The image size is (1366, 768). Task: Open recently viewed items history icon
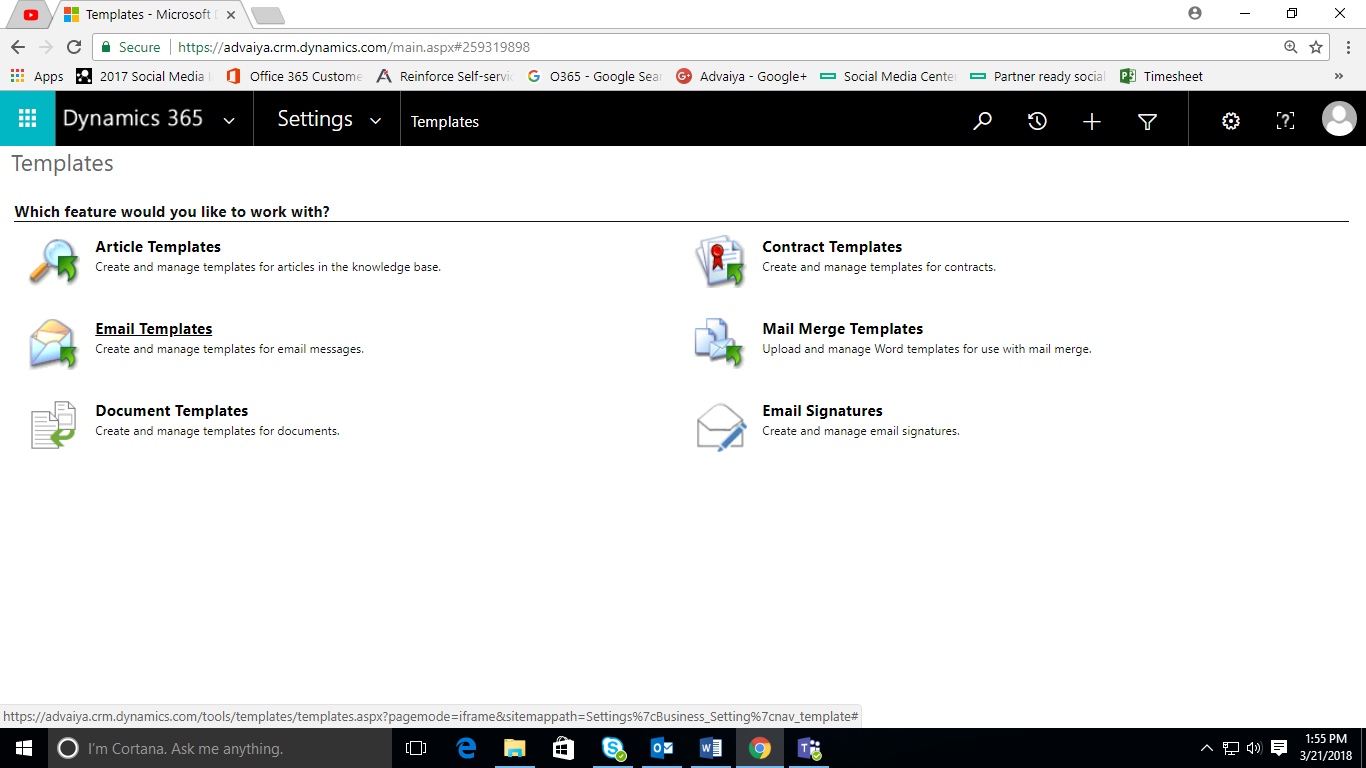click(x=1037, y=121)
